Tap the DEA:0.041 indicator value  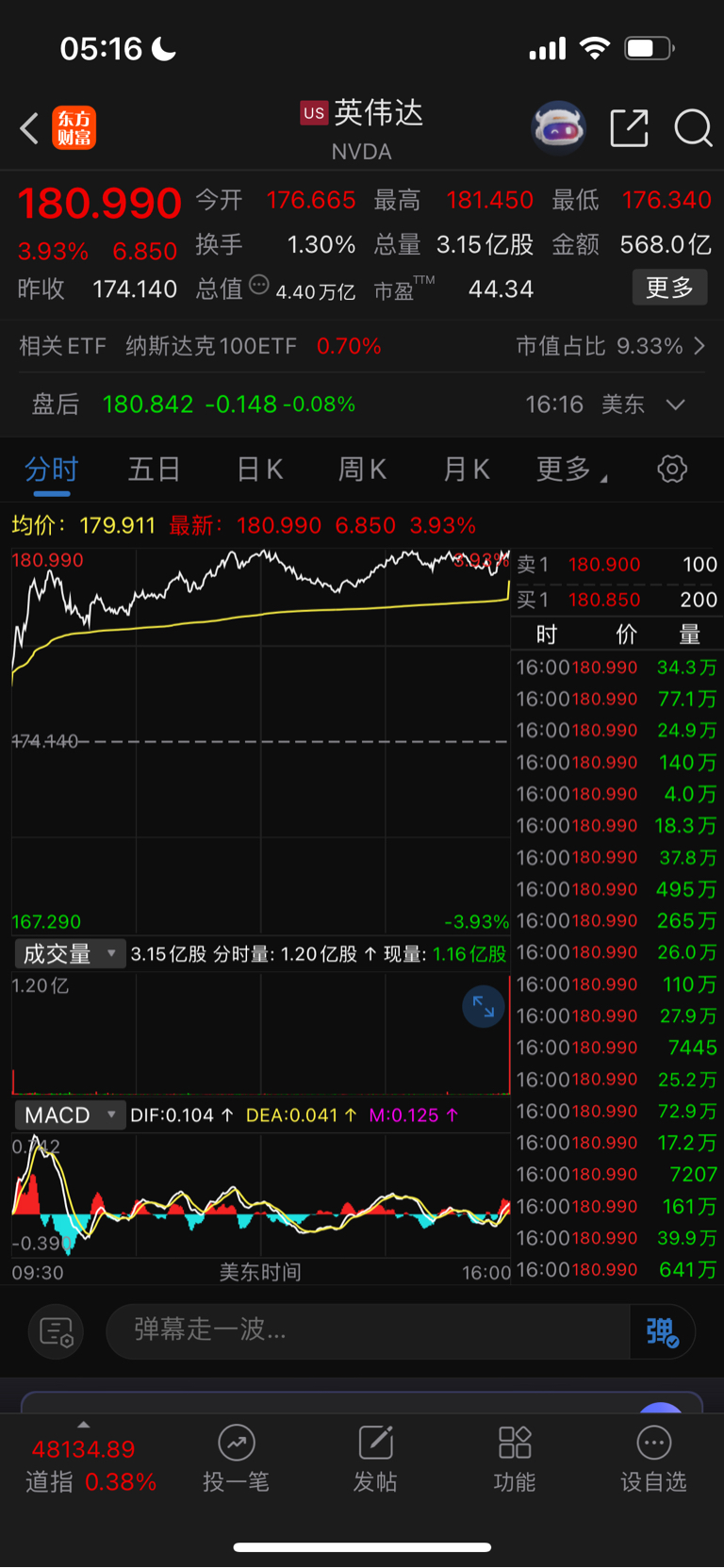[x=301, y=1115]
